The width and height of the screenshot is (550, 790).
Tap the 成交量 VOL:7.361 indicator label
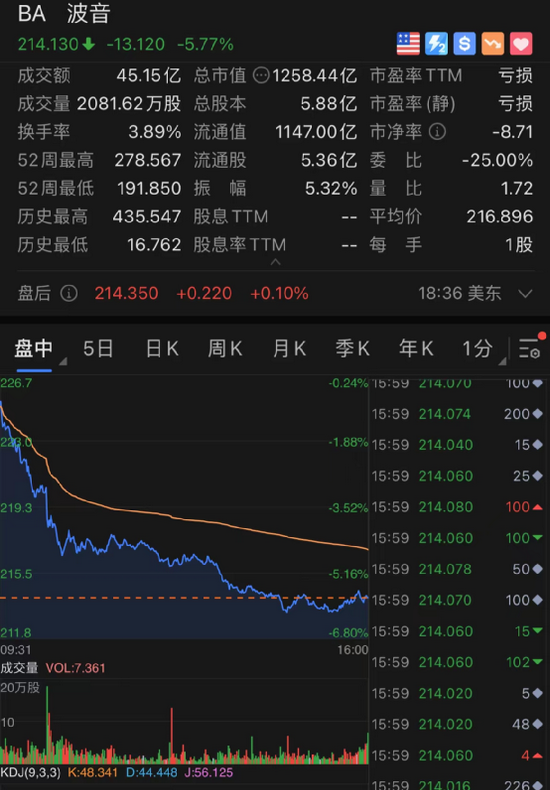53,669
